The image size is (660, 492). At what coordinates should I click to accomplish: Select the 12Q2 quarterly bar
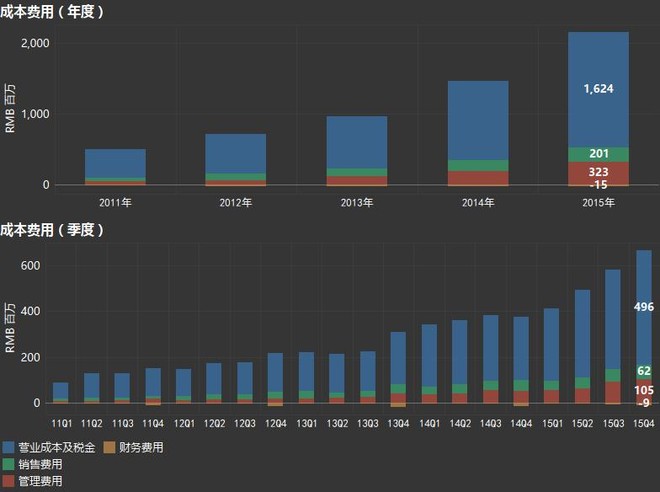[x=214, y=383]
